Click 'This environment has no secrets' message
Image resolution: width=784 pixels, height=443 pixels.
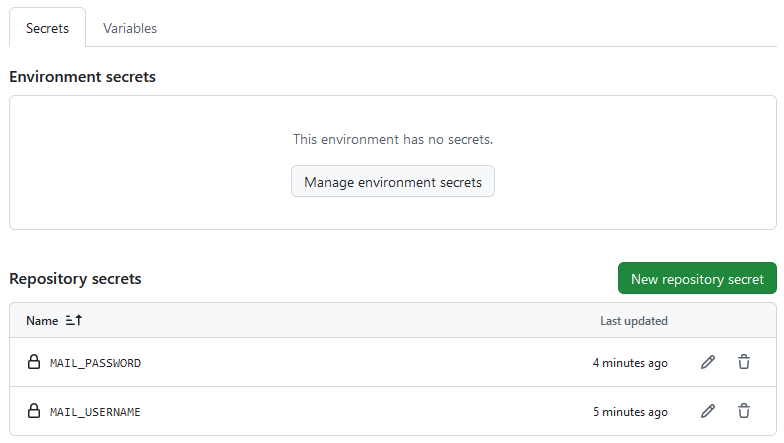click(393, 139)
